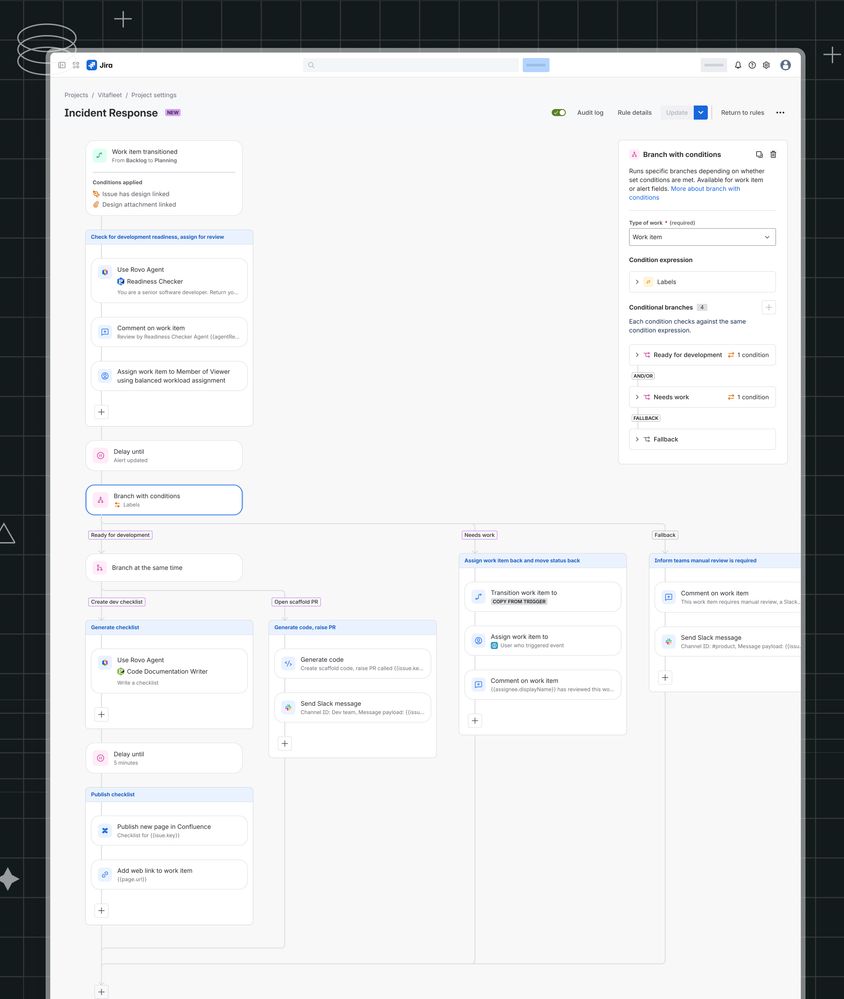The height and width of the screenshot is (999, 844).
Task: Click the Open scaffold PR label
Action: 296,601
